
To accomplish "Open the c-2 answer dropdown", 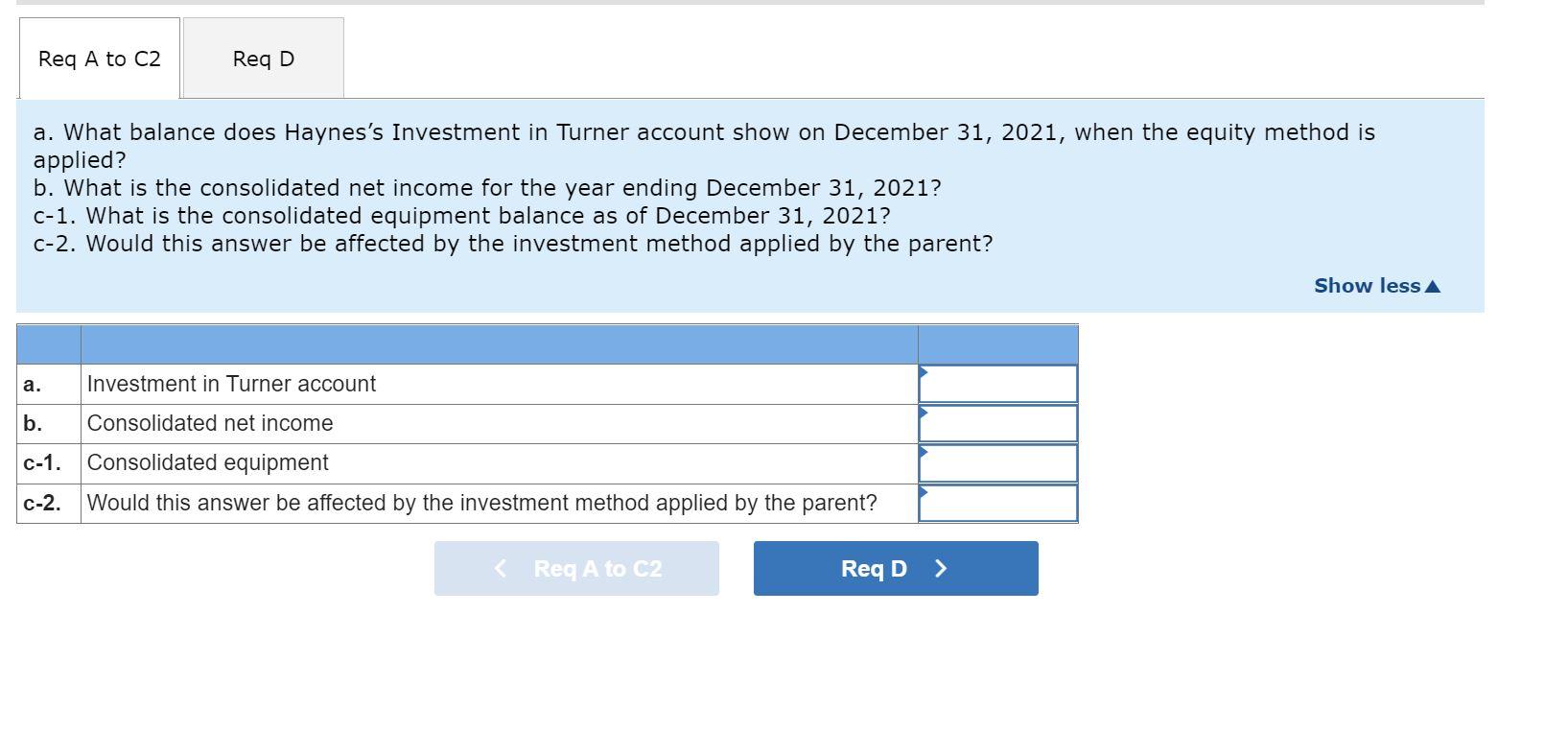I will (x=924, y=493).
